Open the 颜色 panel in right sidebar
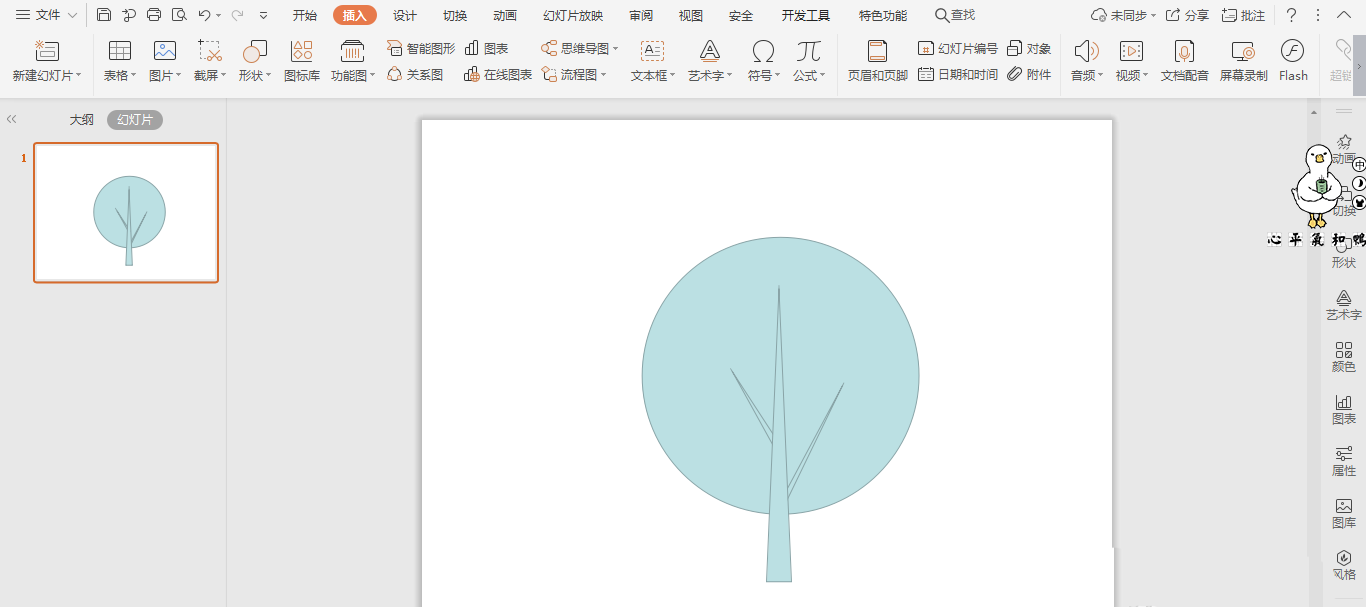Image resolution: width=1366 pixels, height=607 pixels. pos(1343,357)
